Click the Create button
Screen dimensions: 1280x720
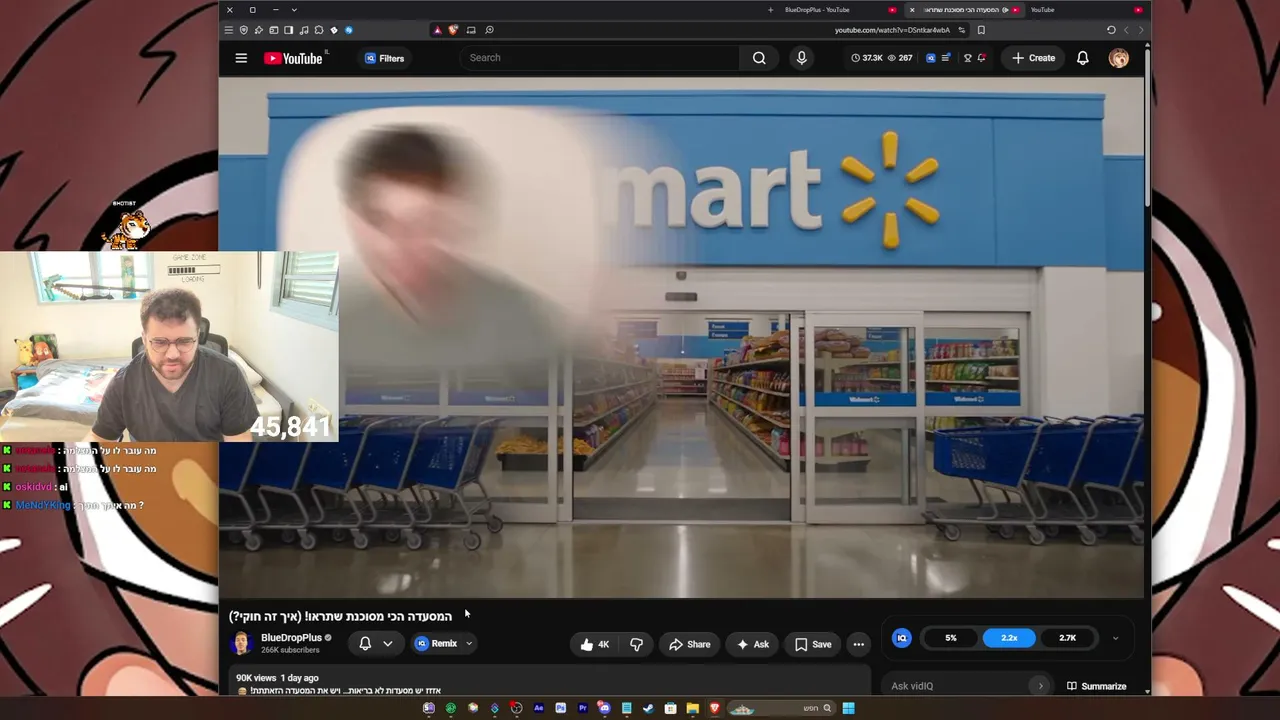[x=1033, y=58]
